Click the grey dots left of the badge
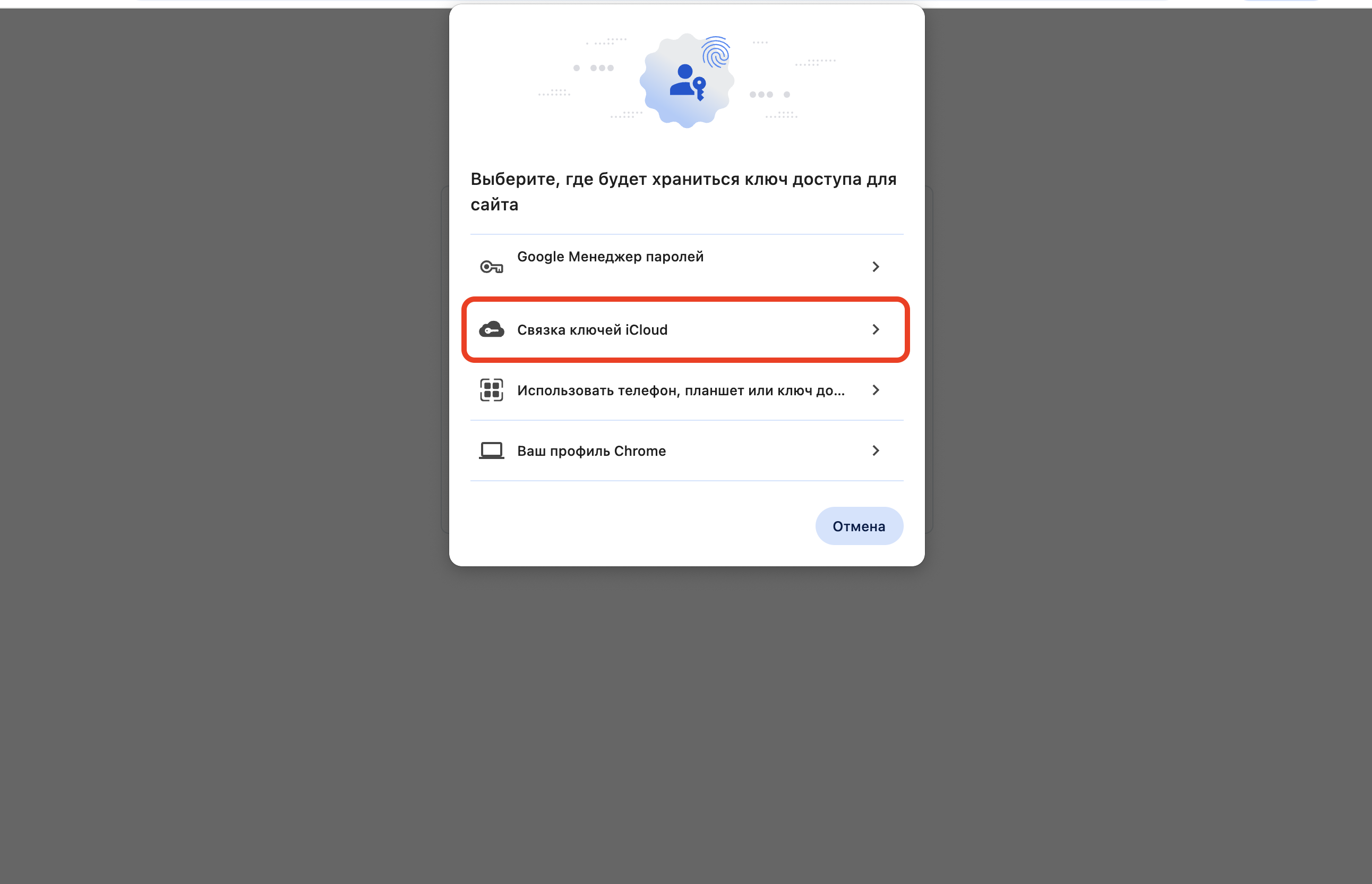1372x884 pixels. (594, 68)
